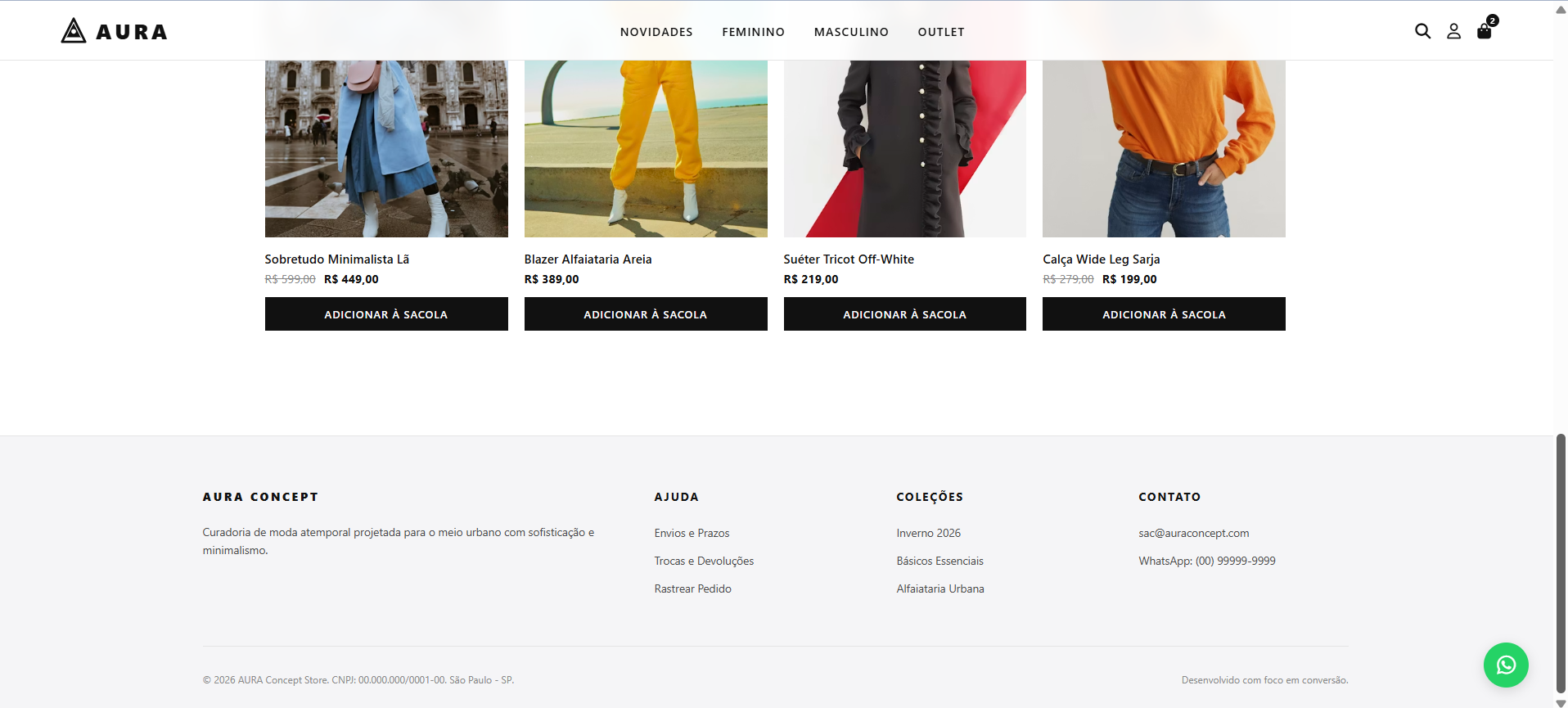The width and height of the screenshot is (1568, 708).
Task: Click the R$ 389,00 price
Action: coord(552,279)
